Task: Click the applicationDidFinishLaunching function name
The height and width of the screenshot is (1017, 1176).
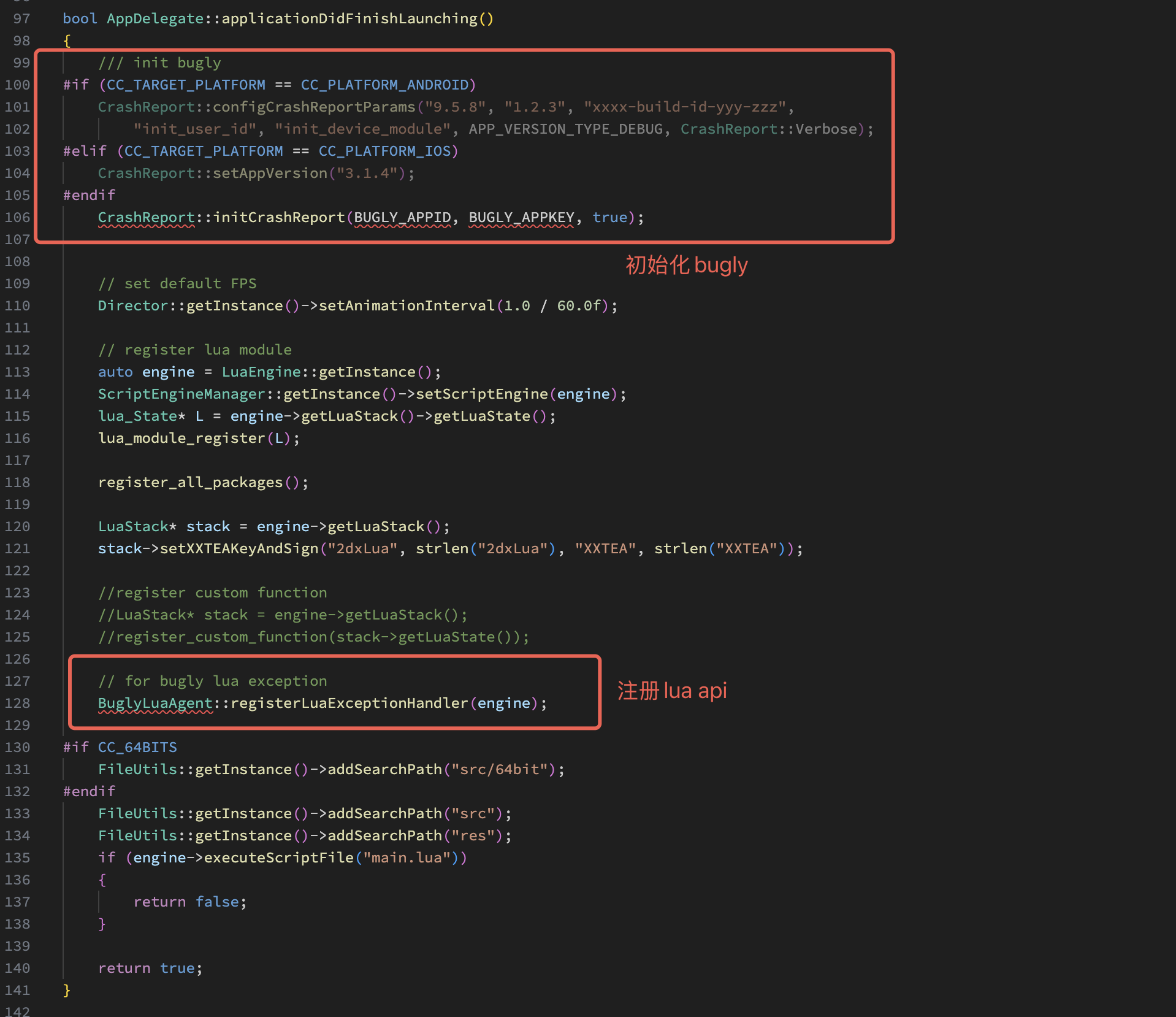Action: click(x=349, y=18)
